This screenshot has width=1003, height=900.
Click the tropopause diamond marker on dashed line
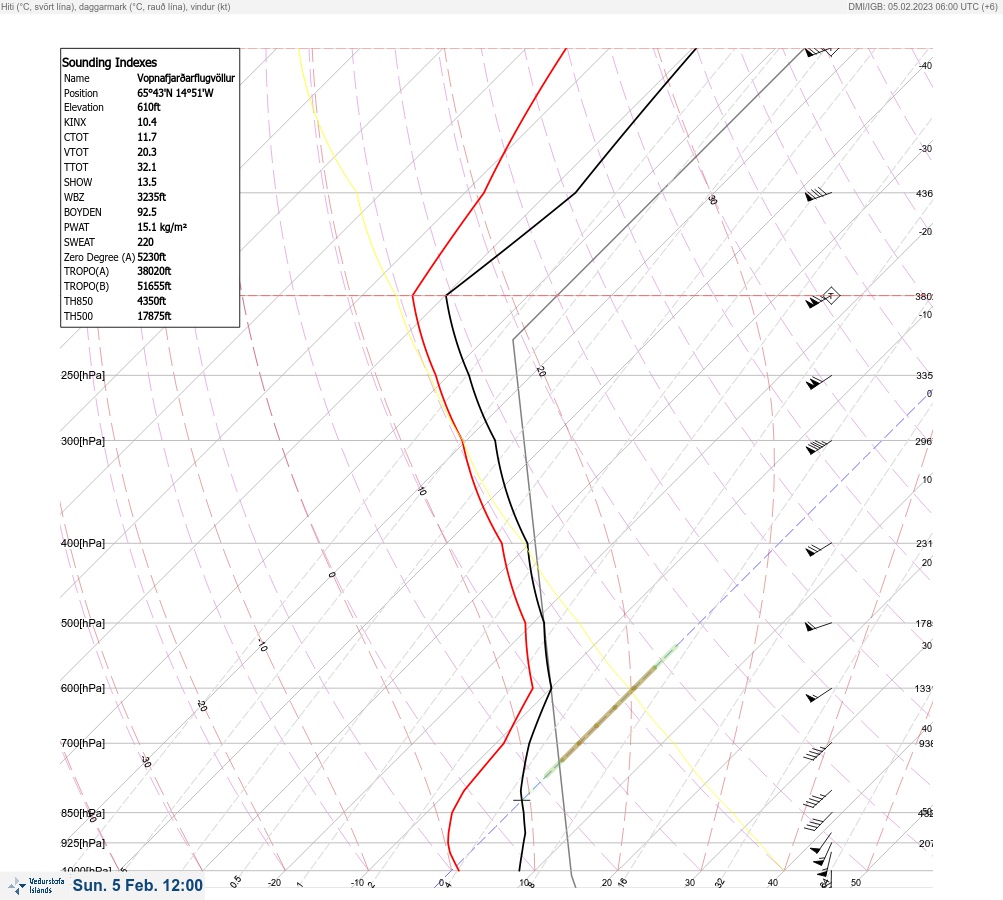[830, 296]
